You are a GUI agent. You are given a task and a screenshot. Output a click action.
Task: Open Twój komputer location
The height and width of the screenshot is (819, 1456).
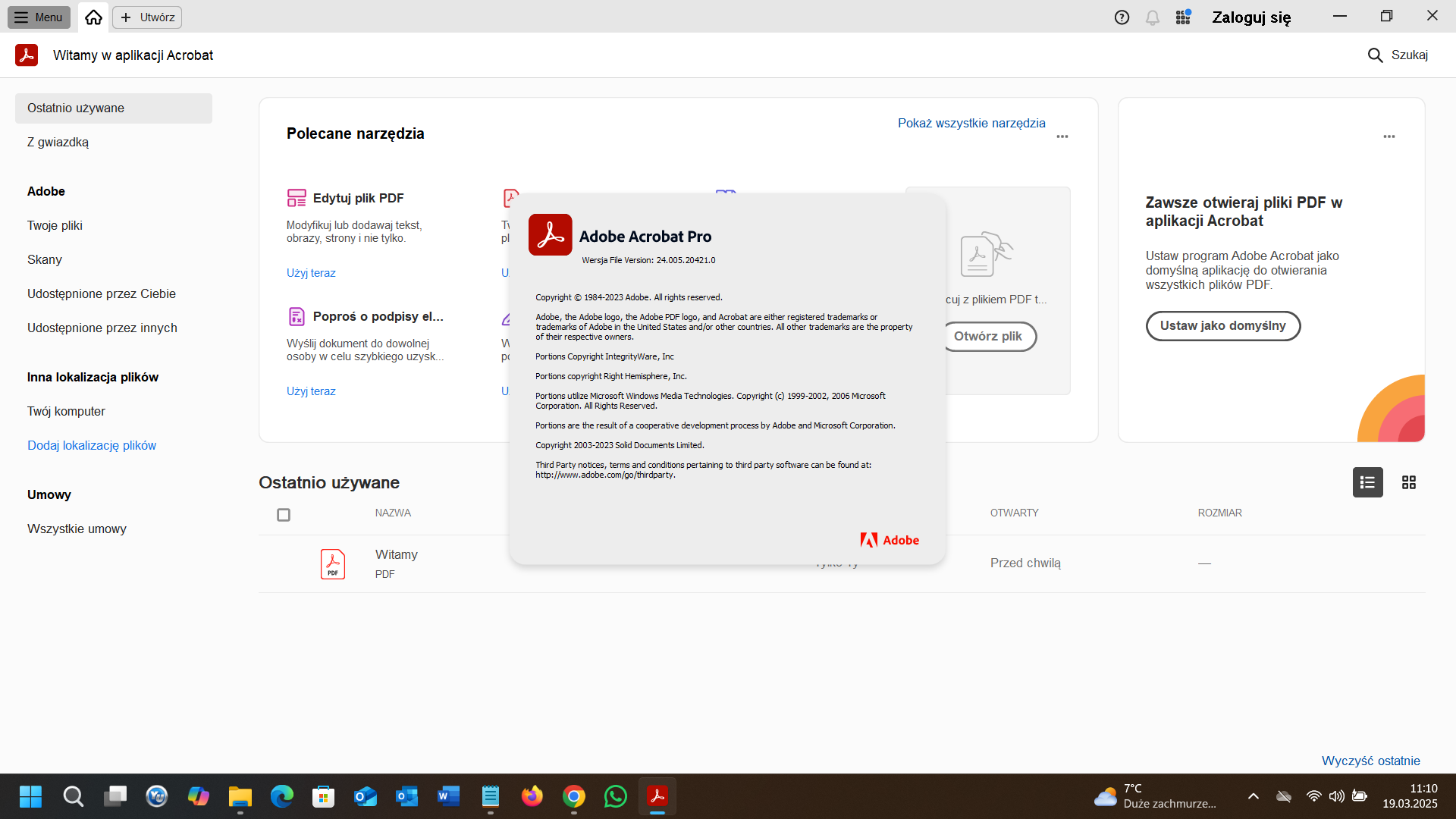coord(66,411)
